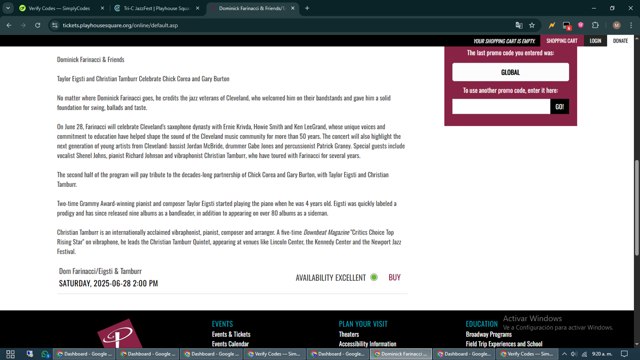Image resolution: width=640 pixels, height=360 pixels.
Task: Open Field Trip Experiences and School link
Action: click(x=504, y=344)
